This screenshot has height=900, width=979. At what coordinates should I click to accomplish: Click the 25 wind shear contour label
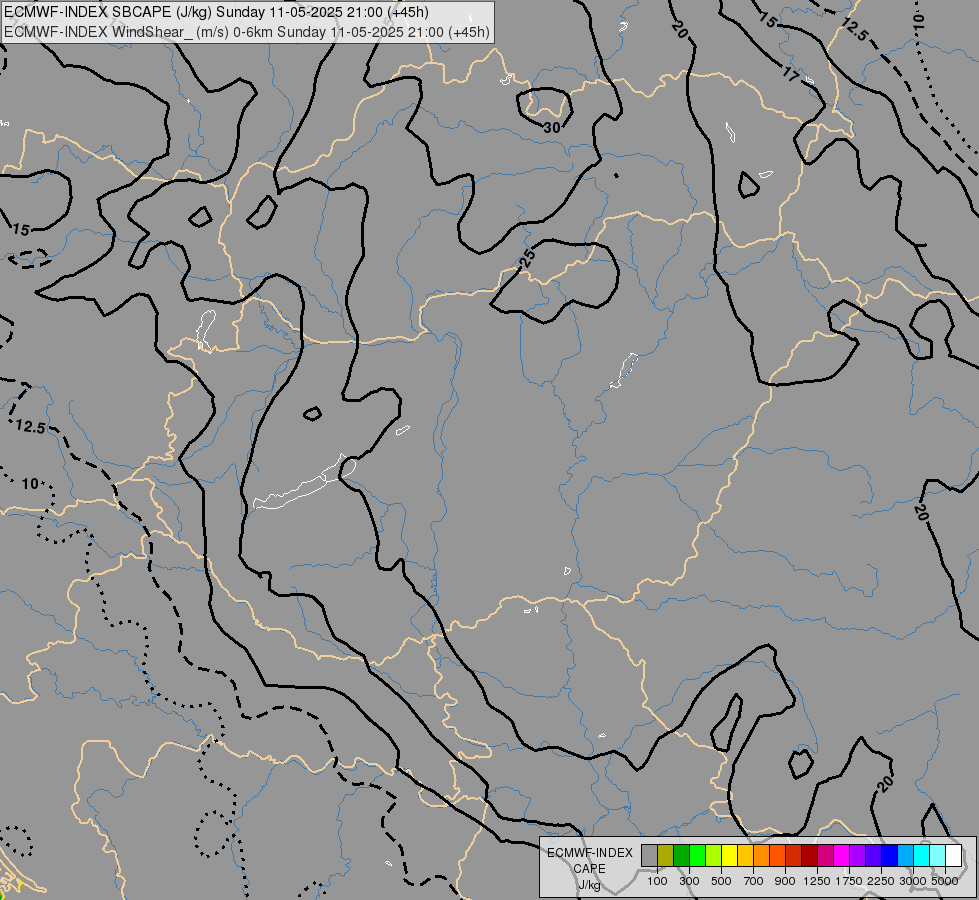(x=528, y=257)
